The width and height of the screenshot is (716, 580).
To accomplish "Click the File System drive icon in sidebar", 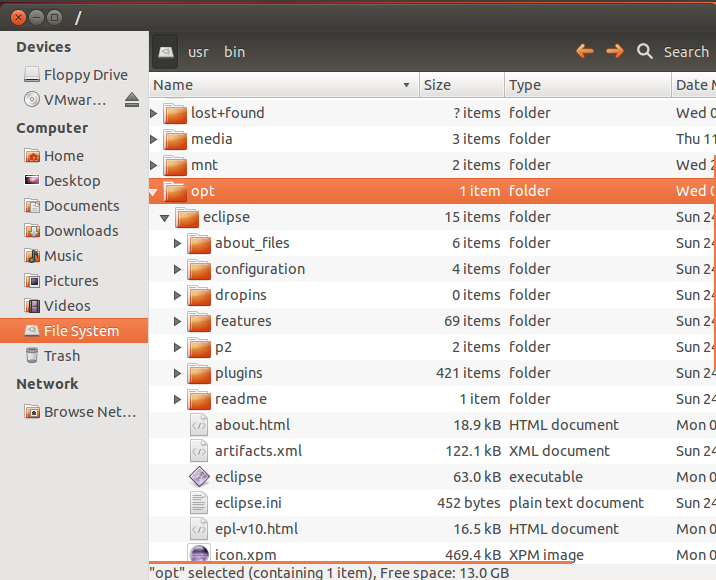I will click(32, 331).
